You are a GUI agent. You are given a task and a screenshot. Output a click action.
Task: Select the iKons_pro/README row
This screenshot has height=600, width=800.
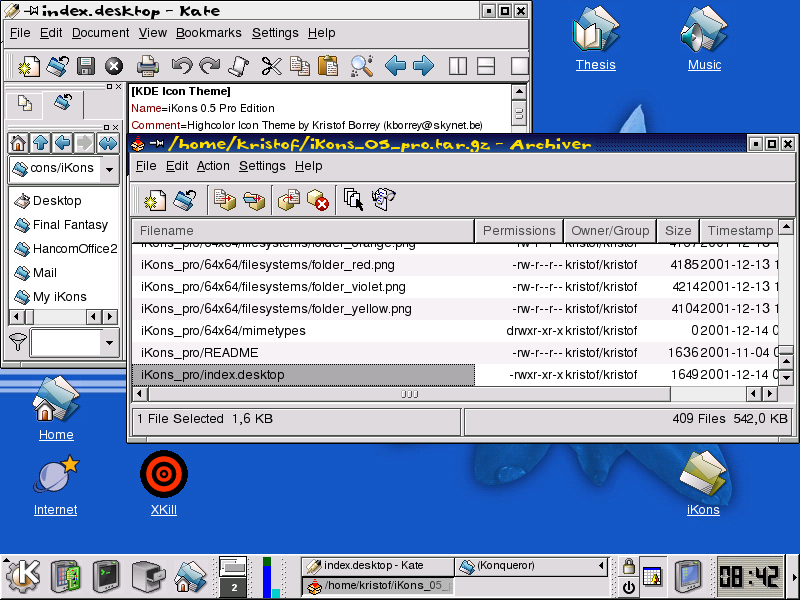click(455, 353)
